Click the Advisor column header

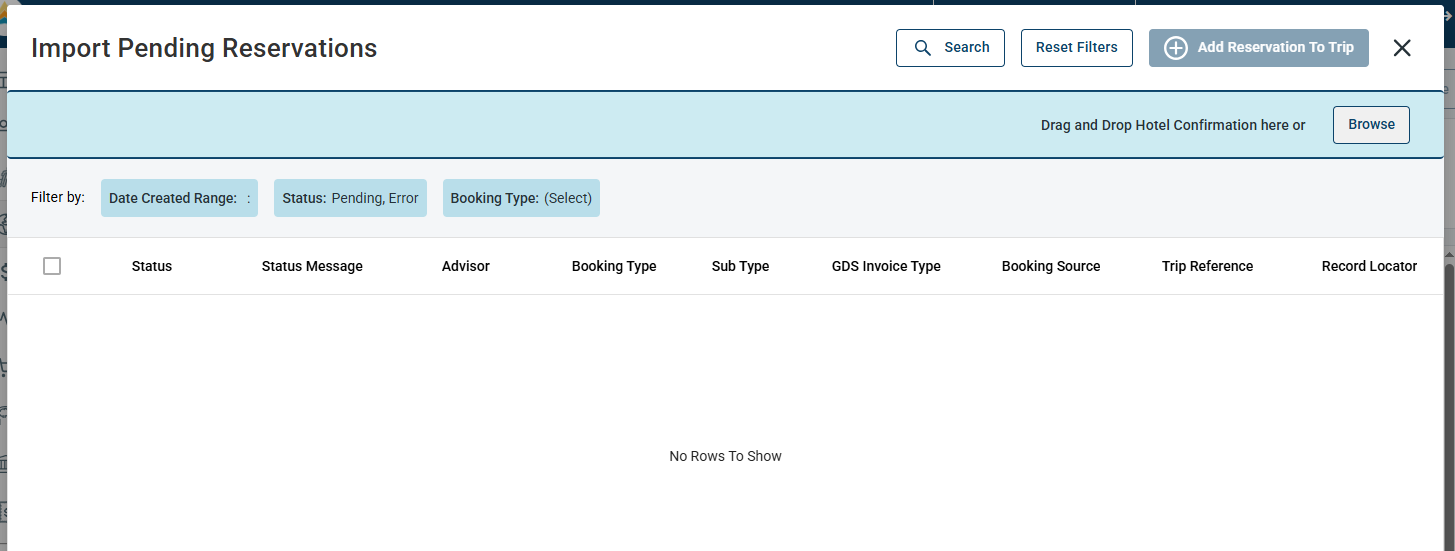coord(466,266)
